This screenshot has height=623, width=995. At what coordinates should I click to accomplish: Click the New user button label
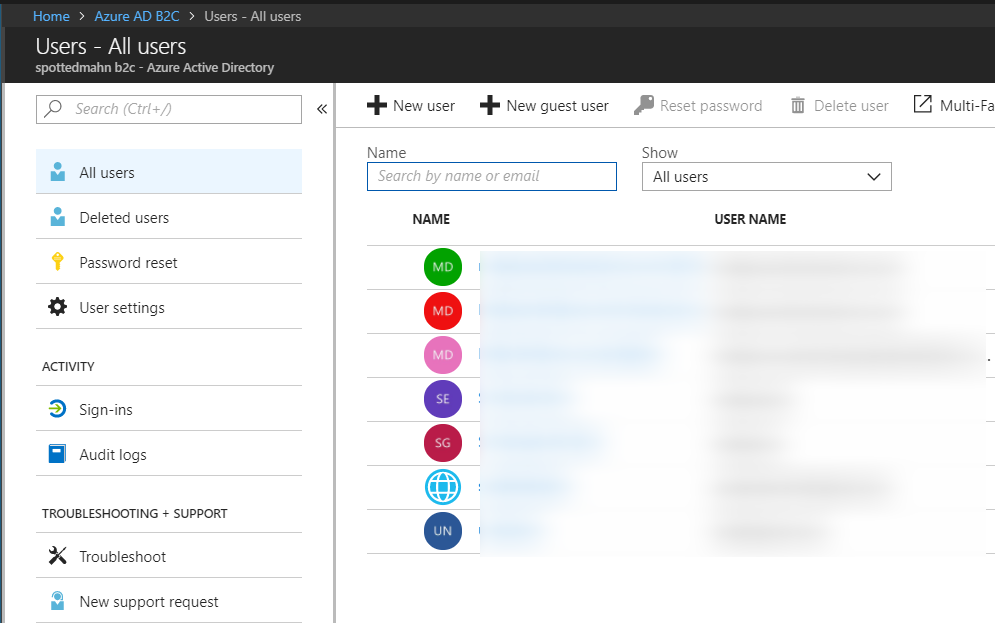424,106
